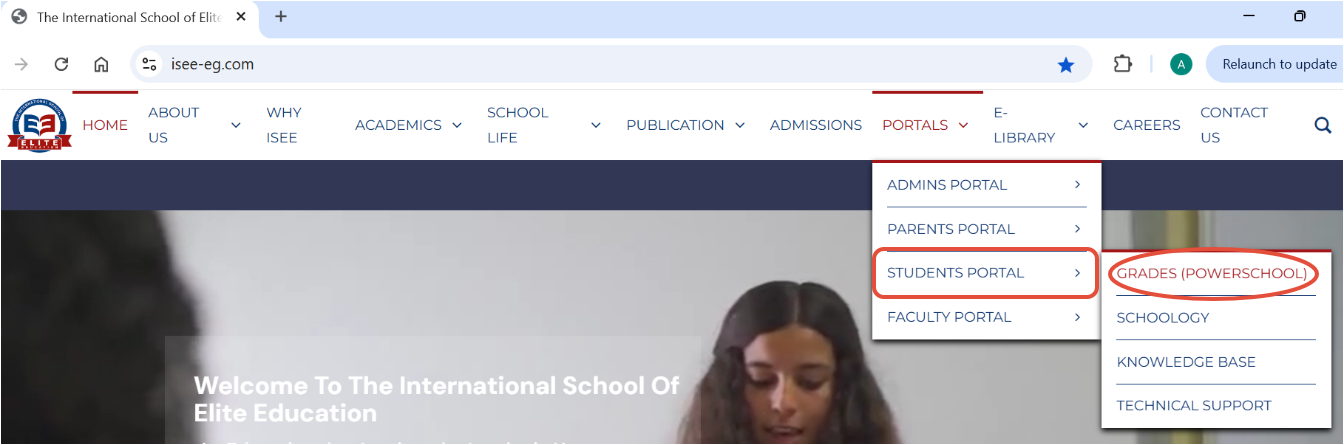The height and width of the screenshot is (445, 1344).
Task: Click the hero video of the student
Action: 672,327
